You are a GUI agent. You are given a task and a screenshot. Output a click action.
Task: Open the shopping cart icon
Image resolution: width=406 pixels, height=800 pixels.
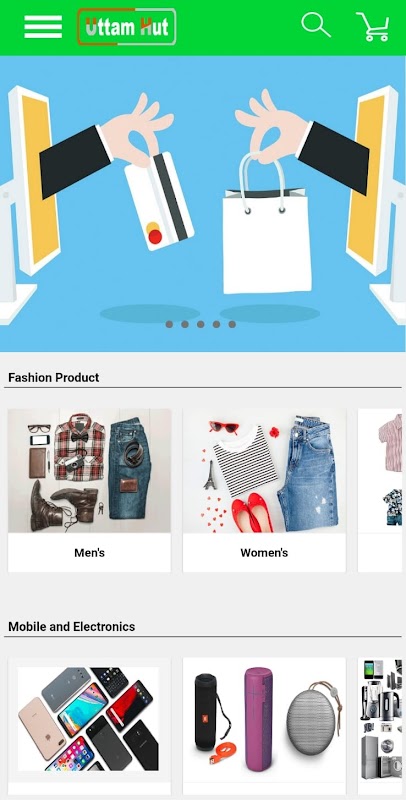(373, 27)
